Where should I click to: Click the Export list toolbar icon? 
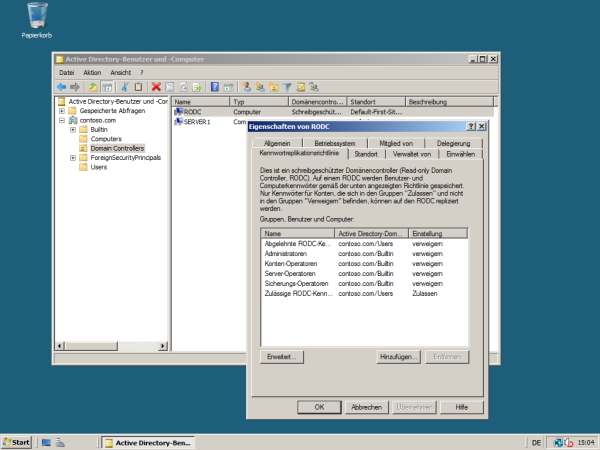197,87
